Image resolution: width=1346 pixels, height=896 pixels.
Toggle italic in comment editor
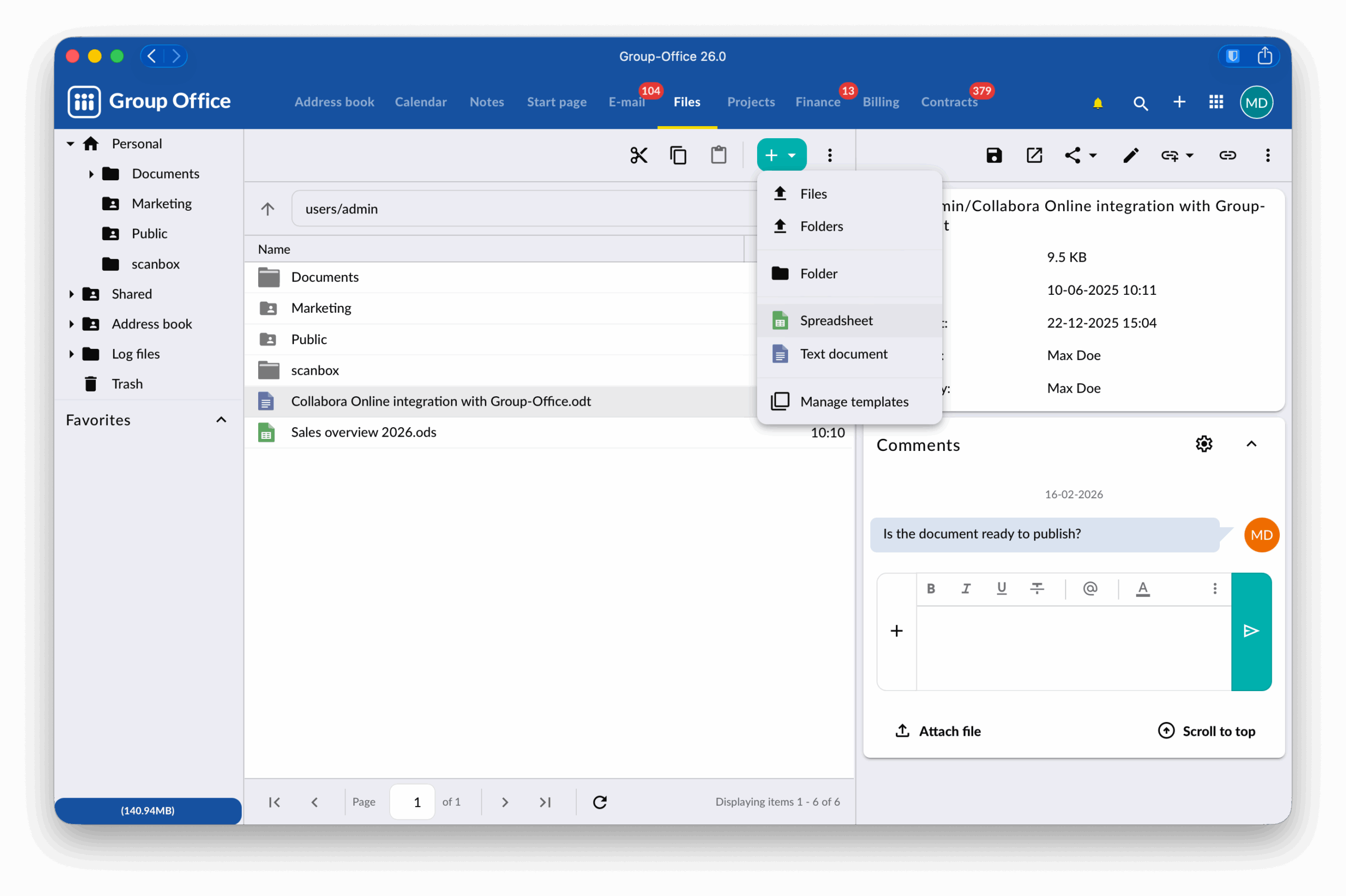966,589
